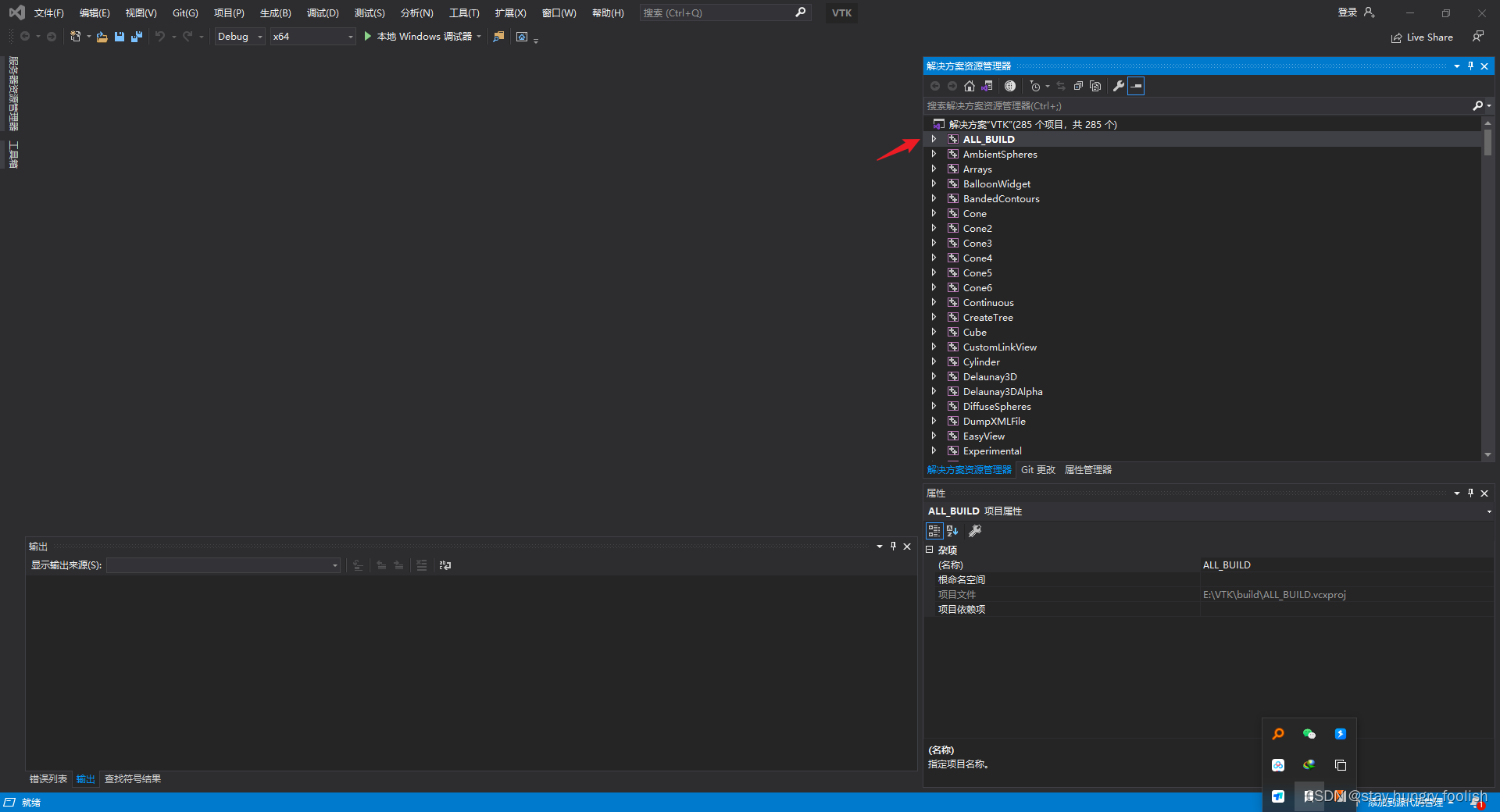
Task: Select the solution 'VTK' root node
Action: tap(1032, 124)
